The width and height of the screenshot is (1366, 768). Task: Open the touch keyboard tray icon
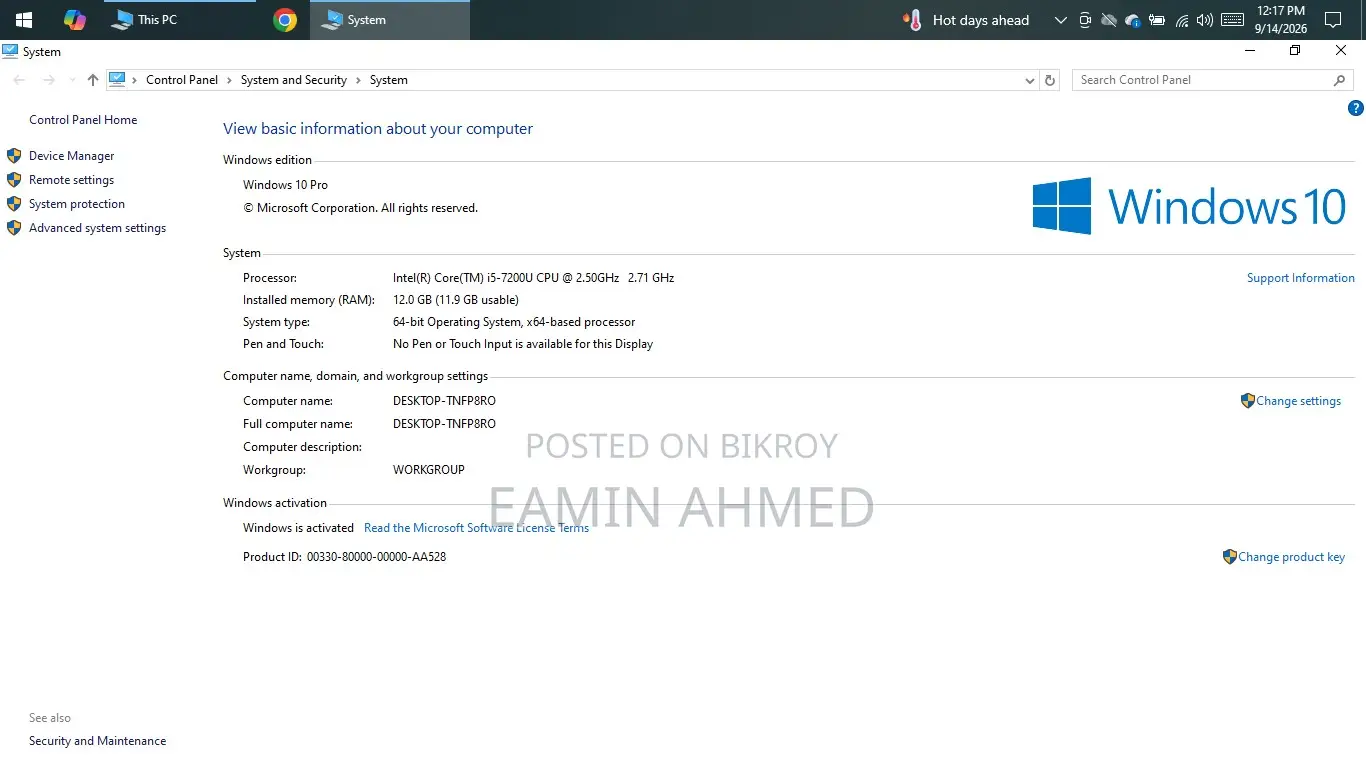click(x=1232, y=20)
